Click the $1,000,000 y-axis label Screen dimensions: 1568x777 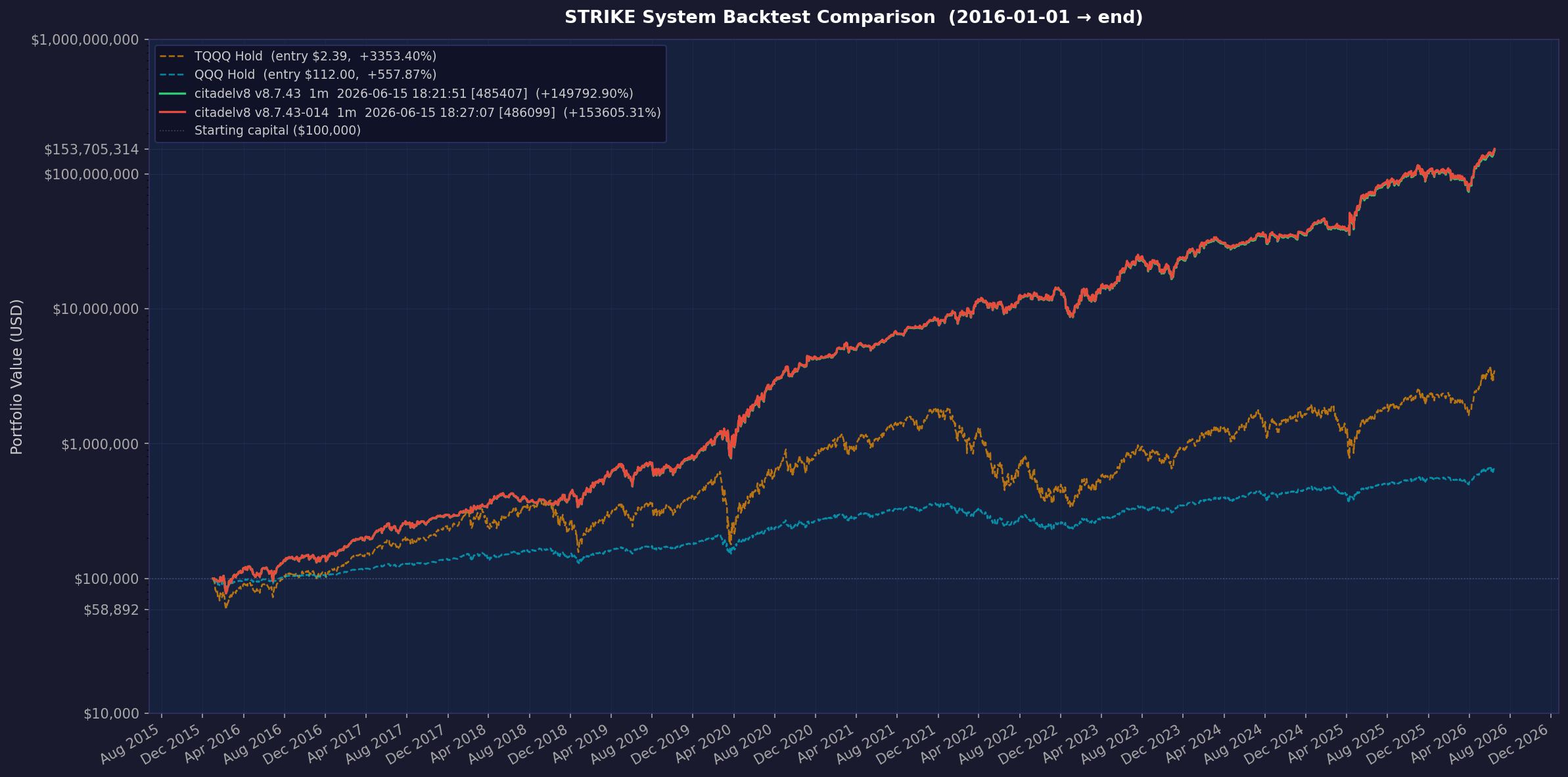click(x=100, y=444)
